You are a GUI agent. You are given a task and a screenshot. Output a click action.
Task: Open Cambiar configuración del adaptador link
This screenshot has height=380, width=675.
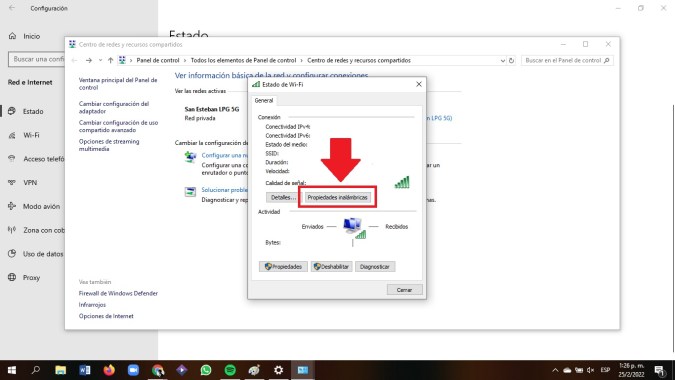pos(114,107)
